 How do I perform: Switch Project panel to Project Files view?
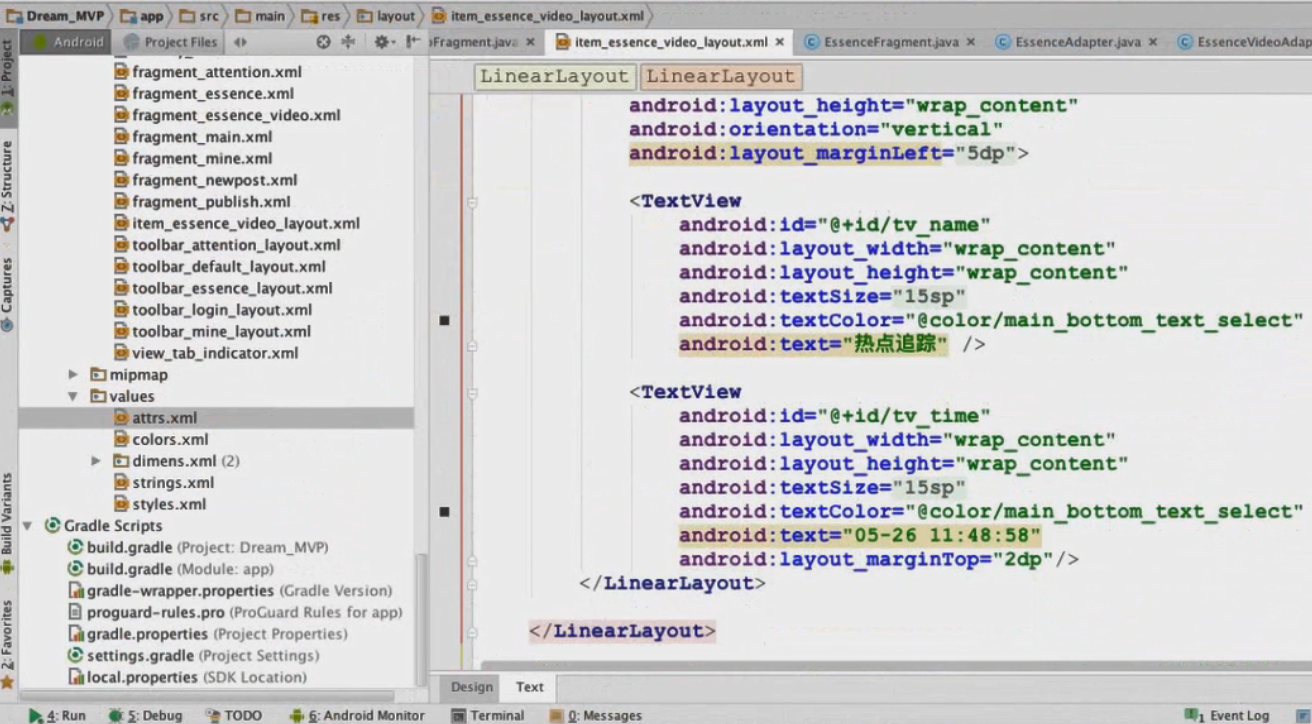click(171, 42)
